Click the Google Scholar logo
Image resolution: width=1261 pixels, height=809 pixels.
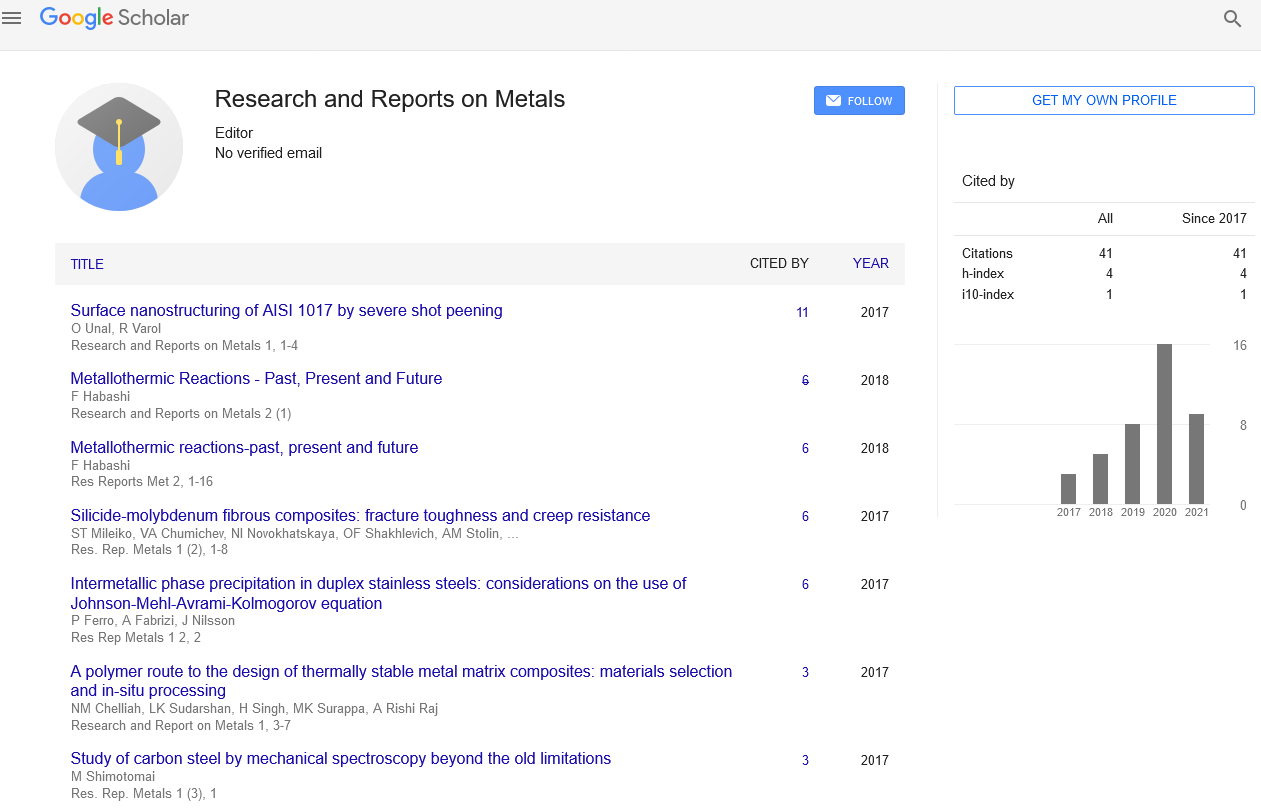point(114,18)
